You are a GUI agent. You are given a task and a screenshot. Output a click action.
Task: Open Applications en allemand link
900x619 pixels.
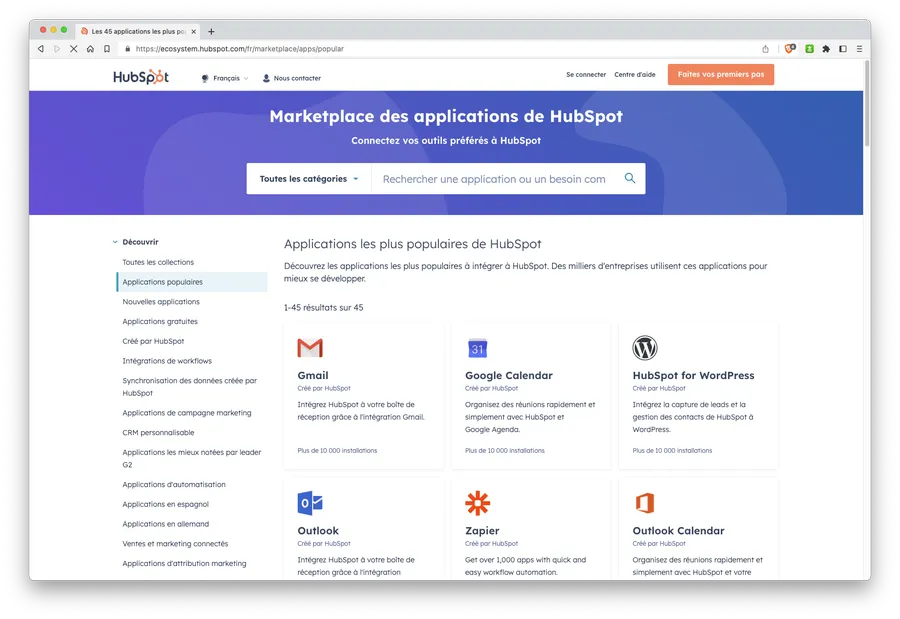tap(165, 524)
